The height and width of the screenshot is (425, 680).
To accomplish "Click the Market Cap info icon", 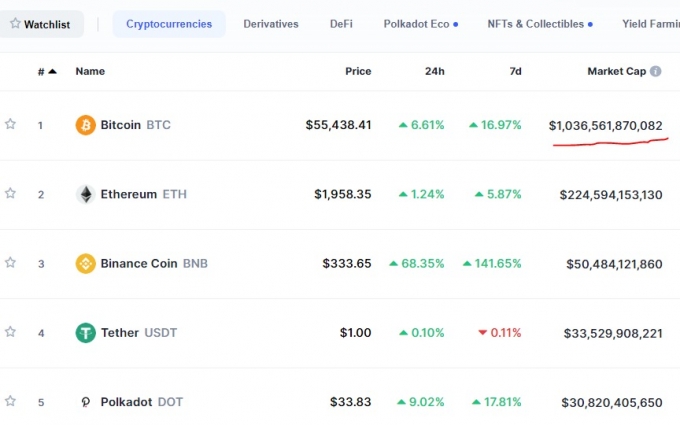I will pos(655,71).
